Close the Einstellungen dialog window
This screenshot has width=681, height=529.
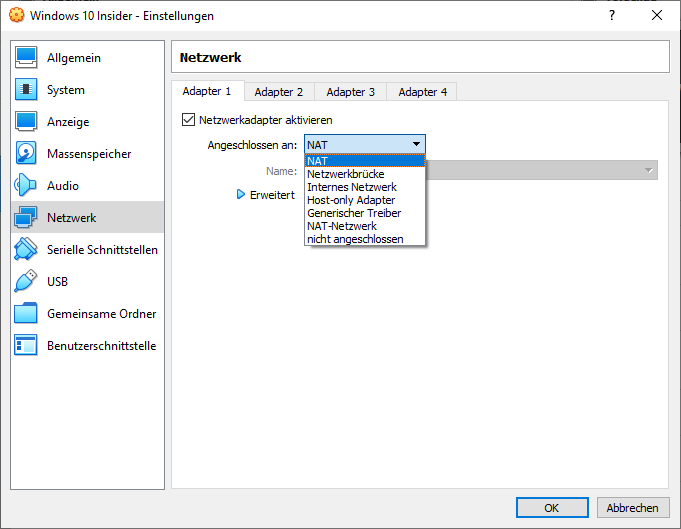[x=657, y=15]
